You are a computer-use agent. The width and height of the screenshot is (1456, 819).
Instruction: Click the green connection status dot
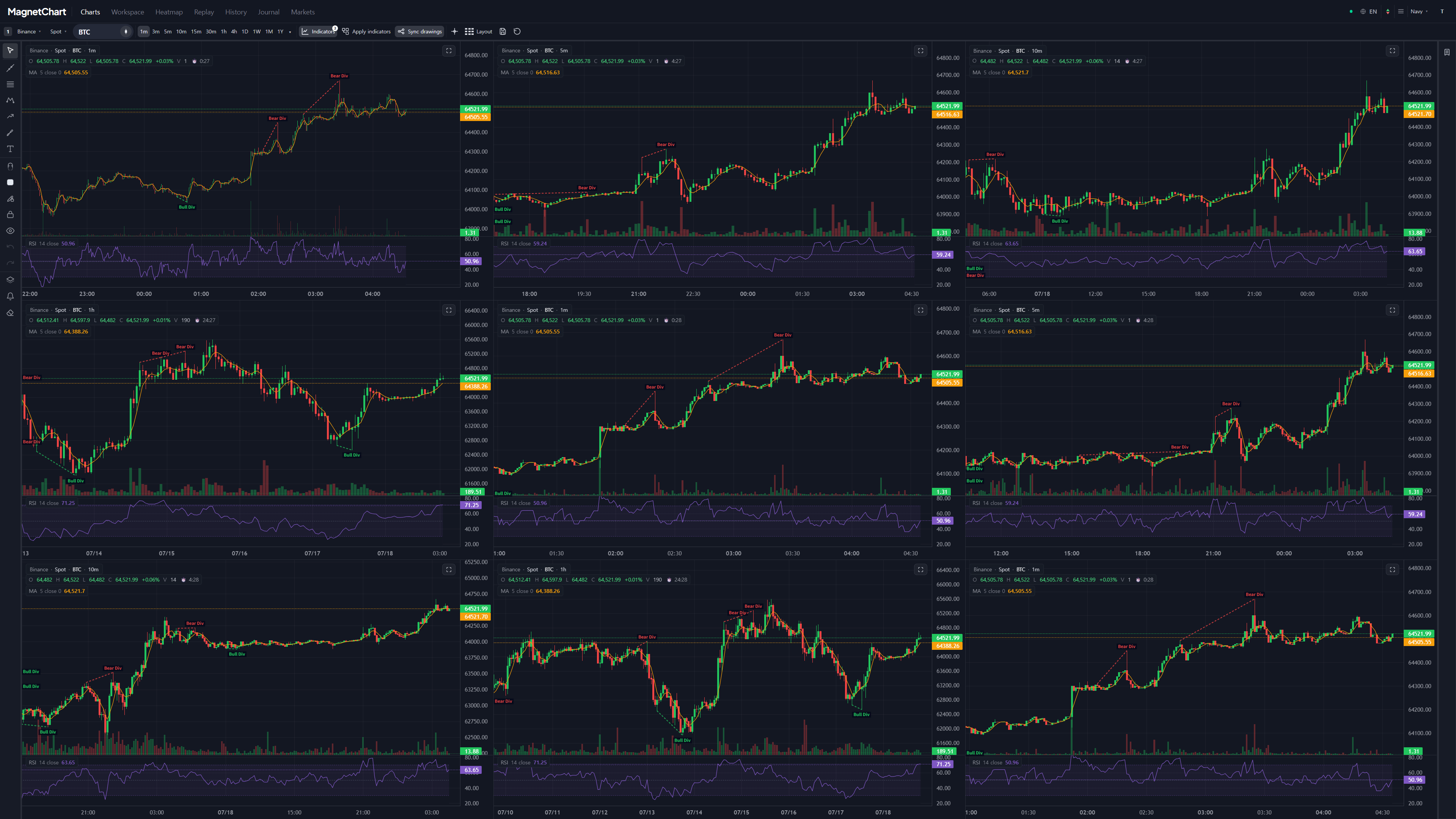(1351, 11)
